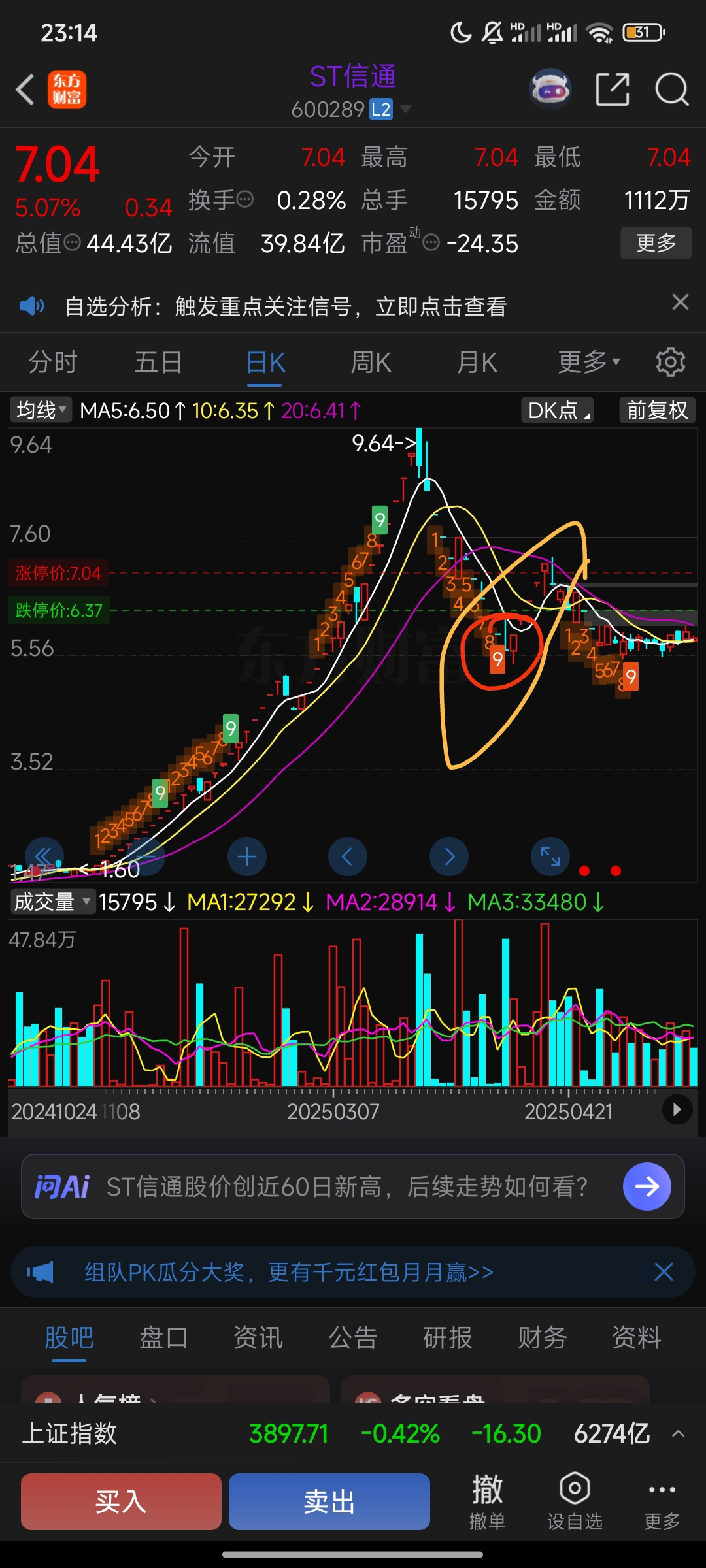Tap the play button beside date axis

(677, 1109)
